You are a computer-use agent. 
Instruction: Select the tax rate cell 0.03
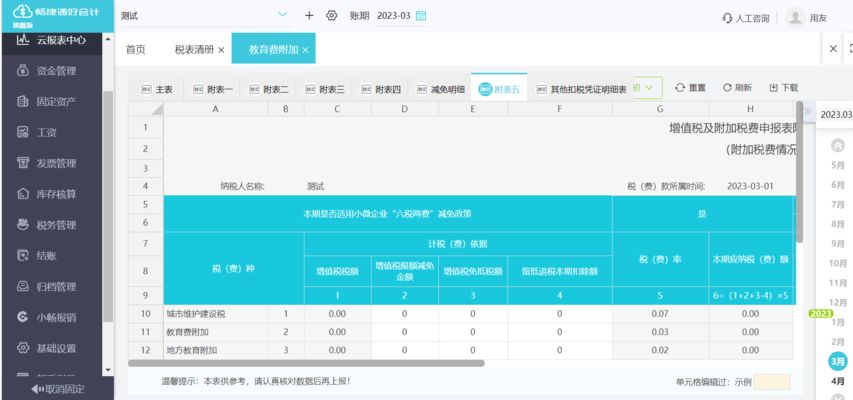pyautogui.click(x=660, y=332)
